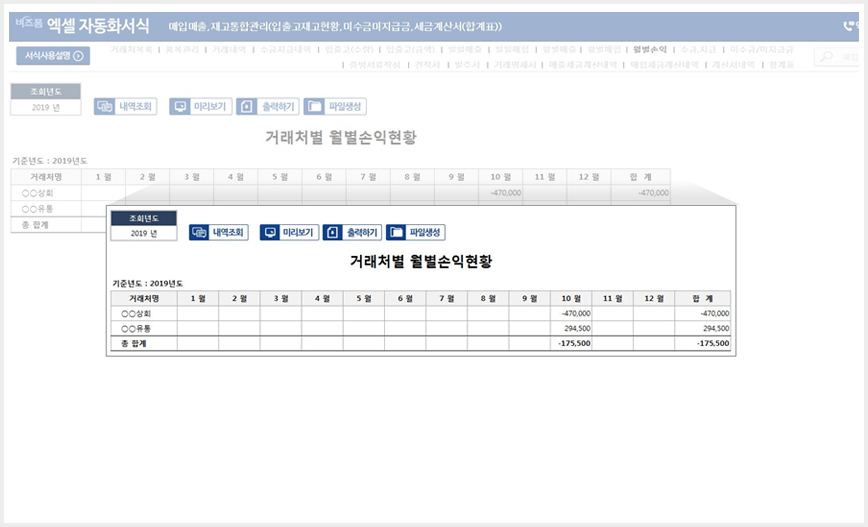Click ○○유통 10월 cell 294,500 in magnified table
The image size is (868, 527).
pyautogui.click(x=571, y=328)
